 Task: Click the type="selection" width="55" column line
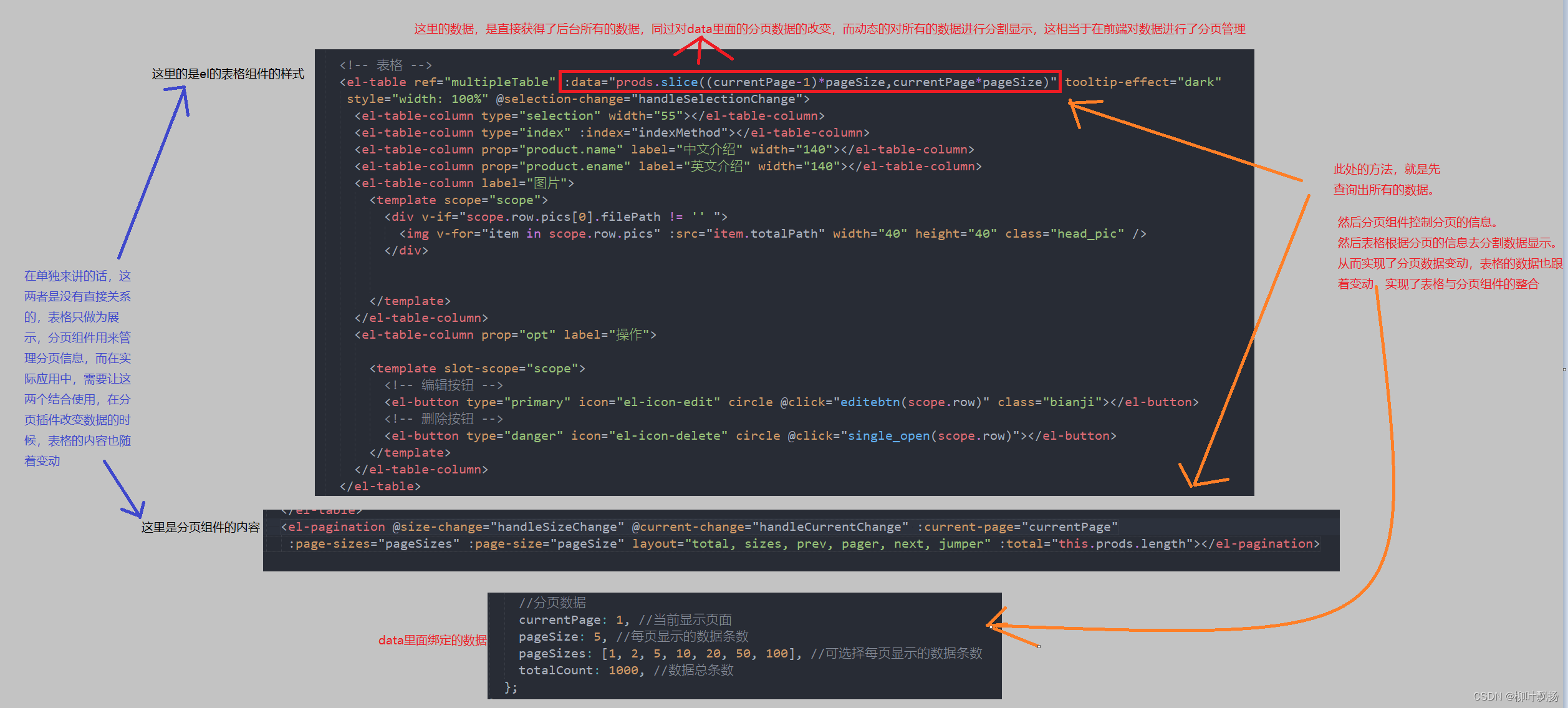coord(589,115)
